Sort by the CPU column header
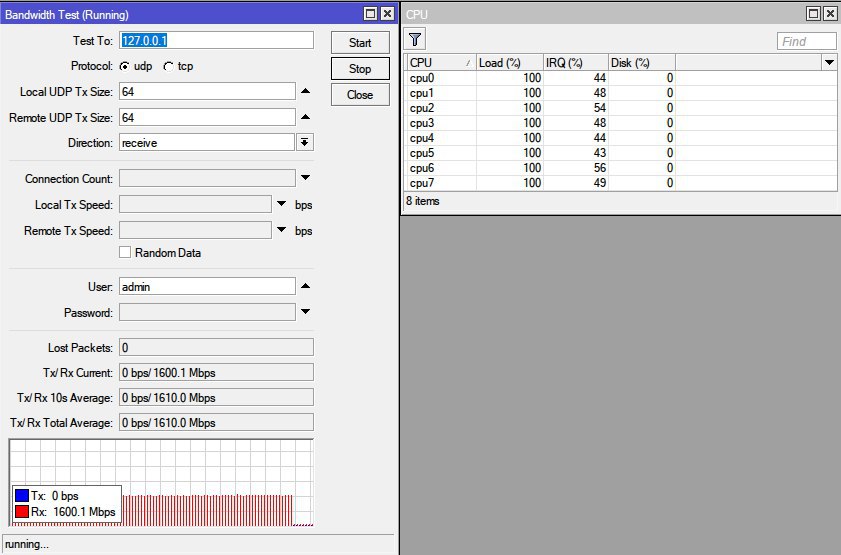 [440, 63]
